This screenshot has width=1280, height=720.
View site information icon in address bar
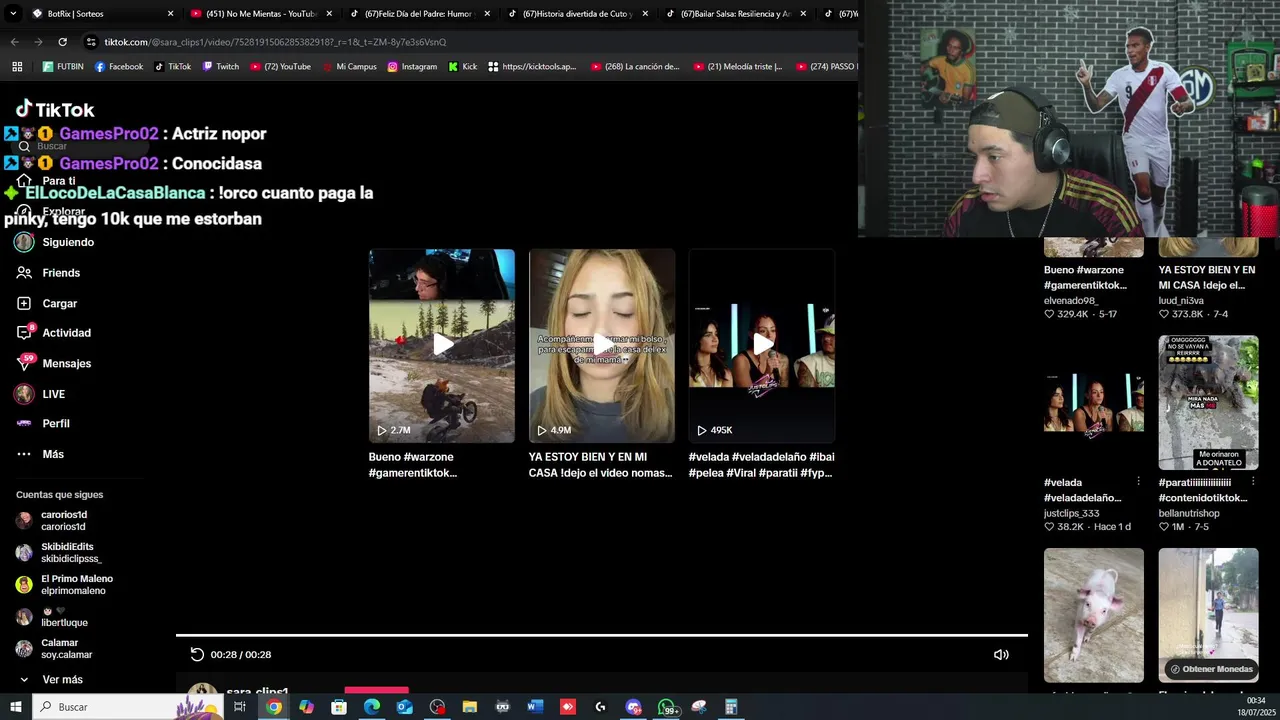(x=91, y=42)
